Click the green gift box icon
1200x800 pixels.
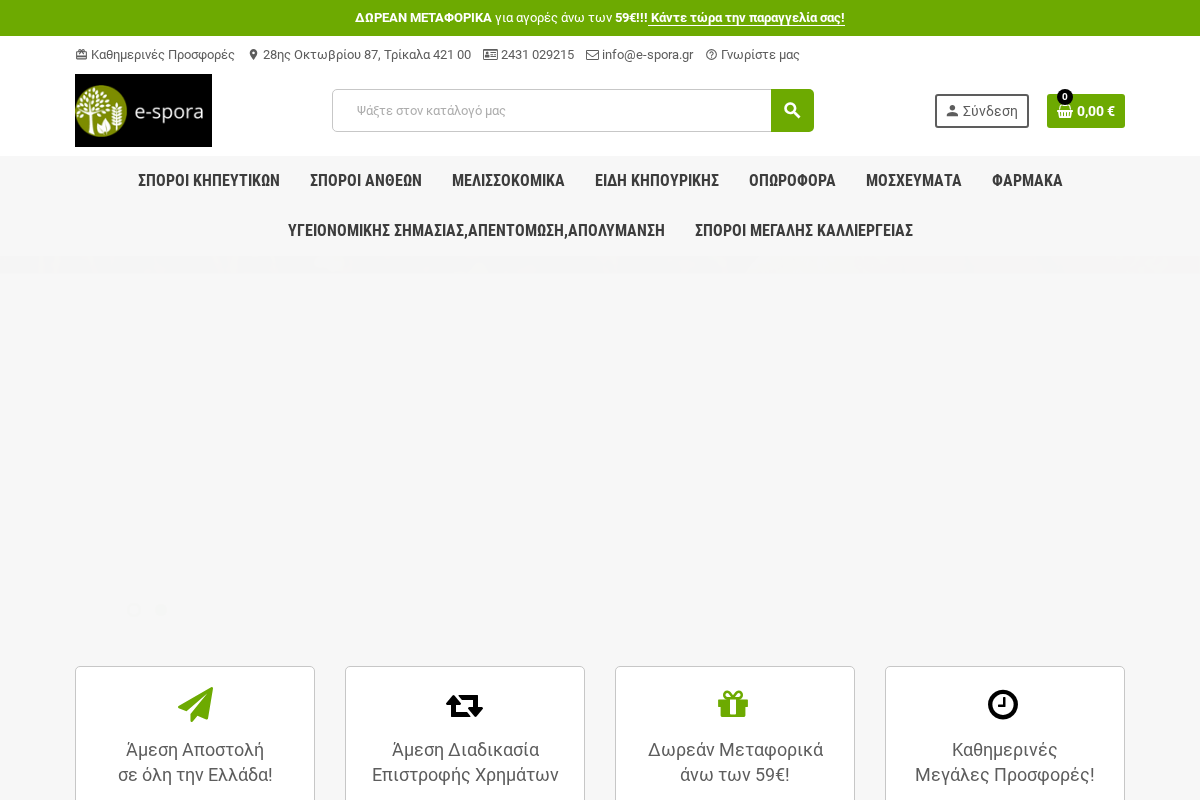[x=733, y=705]
